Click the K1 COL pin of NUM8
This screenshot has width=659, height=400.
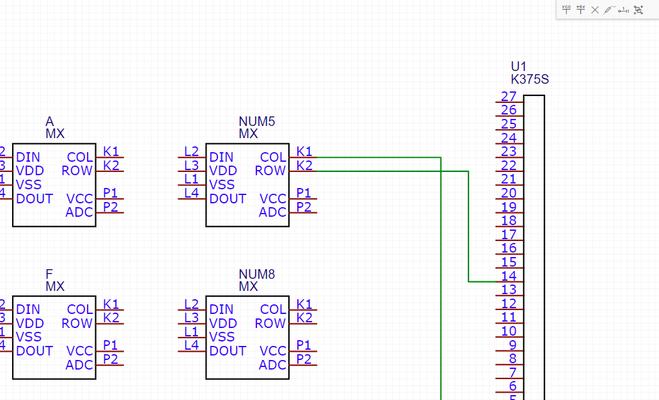[303, 305]
